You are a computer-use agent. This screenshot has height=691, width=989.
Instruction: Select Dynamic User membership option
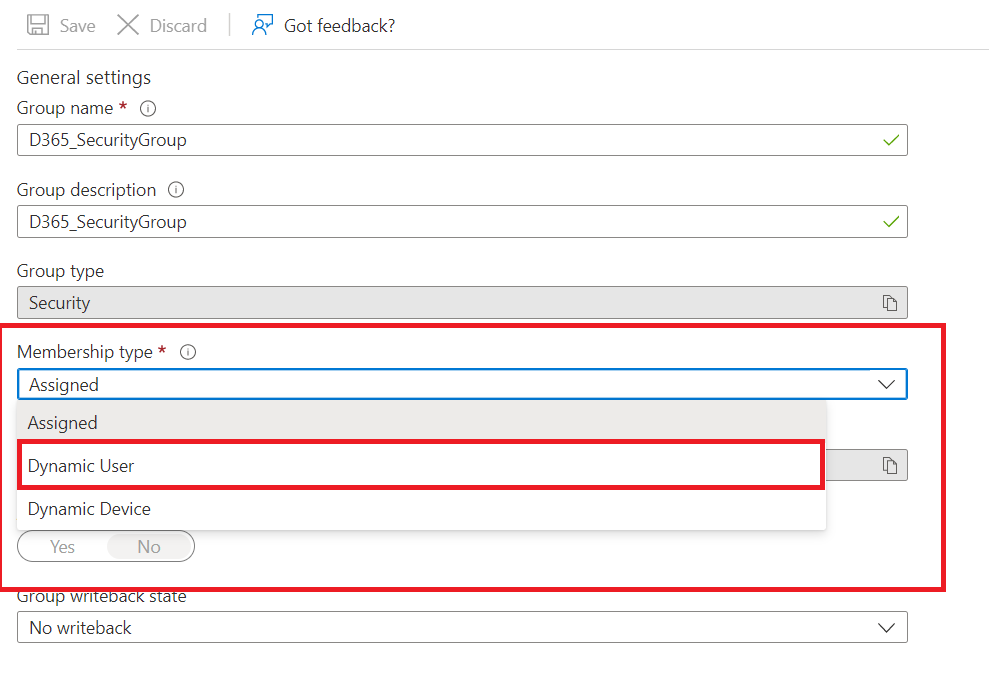click(x=81, y=466)
